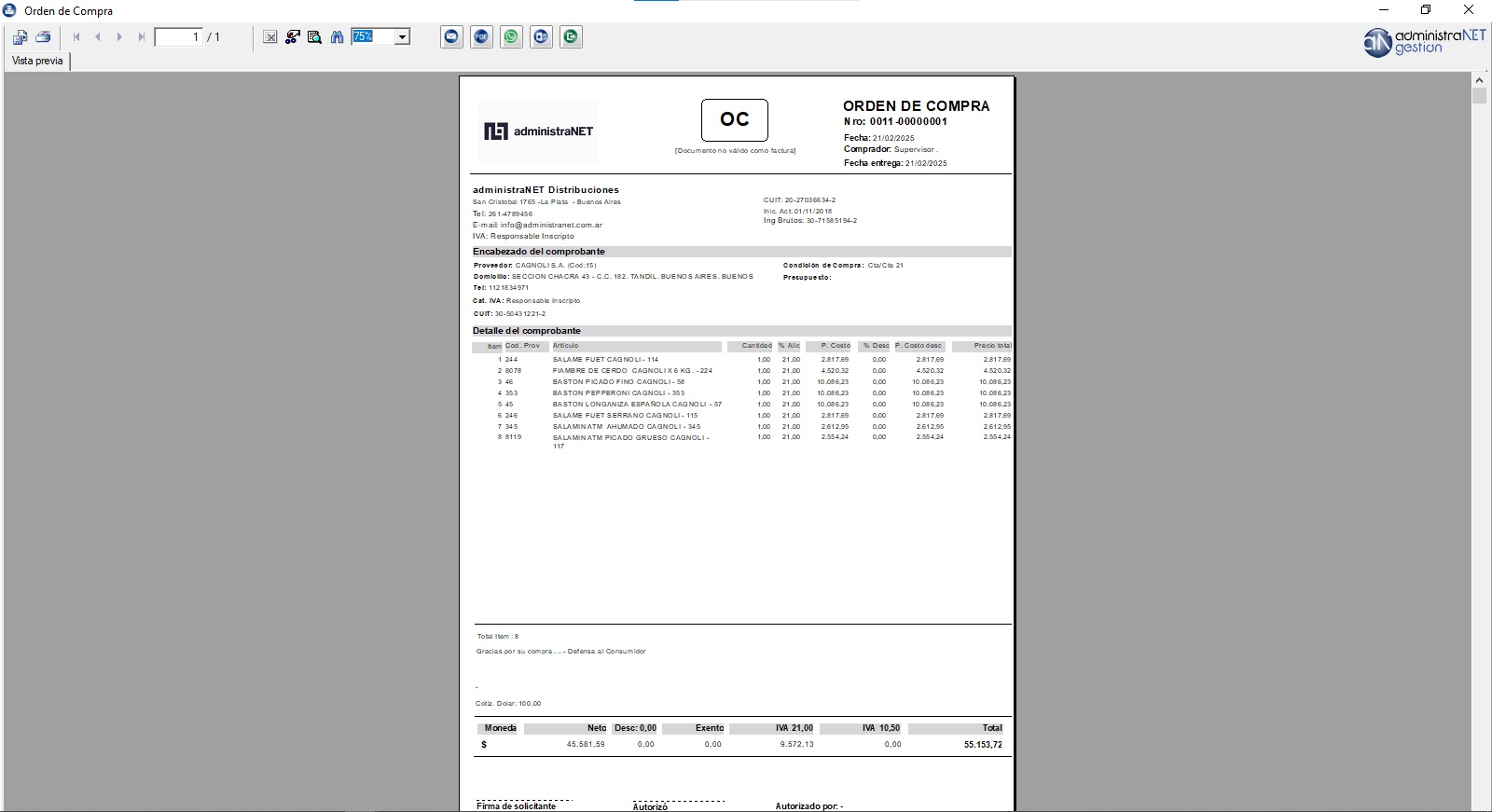Viewport: 1492px width, 812px height.
Task: Click the page number input box
Action: click(178, 37)
